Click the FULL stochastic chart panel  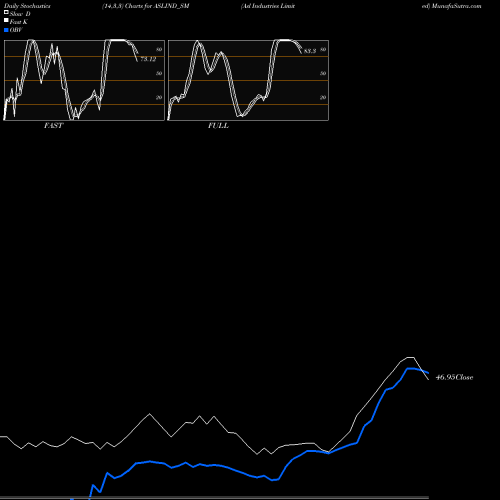(x=248, y=80)
